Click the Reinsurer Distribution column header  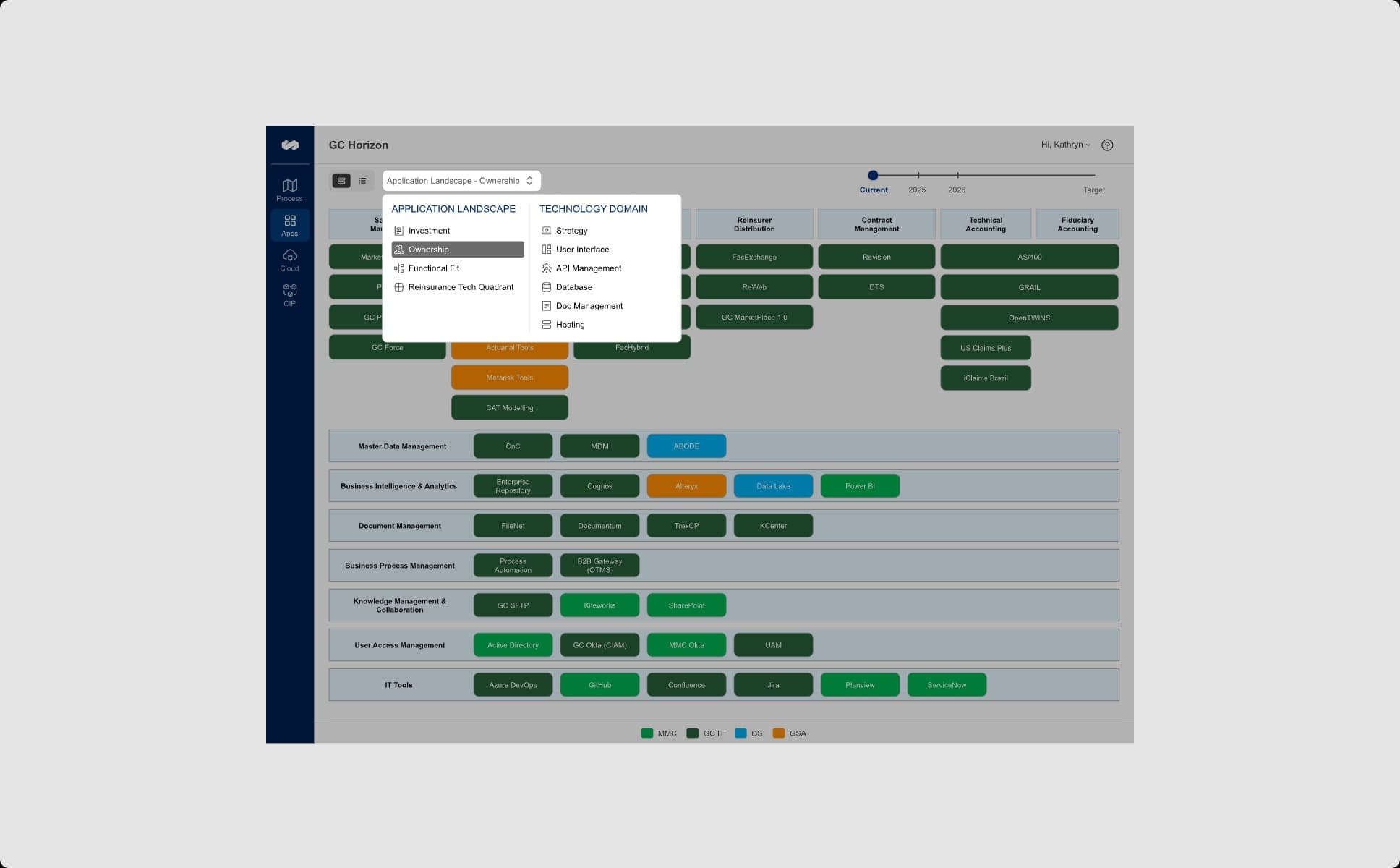[x=754, y=224]
